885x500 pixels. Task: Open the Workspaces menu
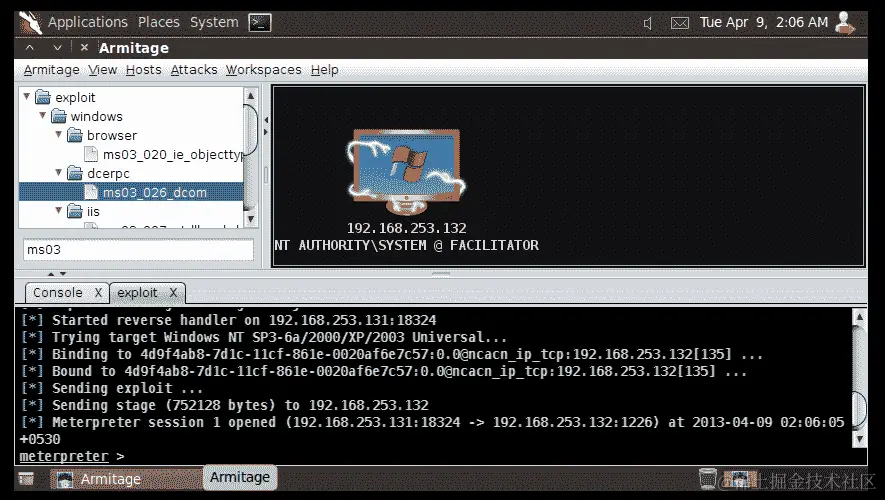coord(264,70)
